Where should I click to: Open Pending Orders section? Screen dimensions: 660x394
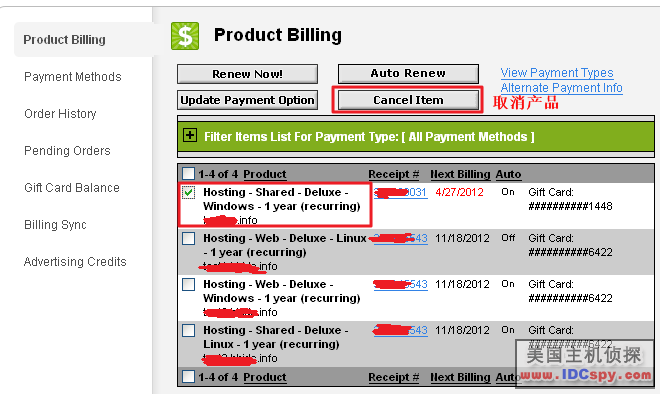point(67,151)
